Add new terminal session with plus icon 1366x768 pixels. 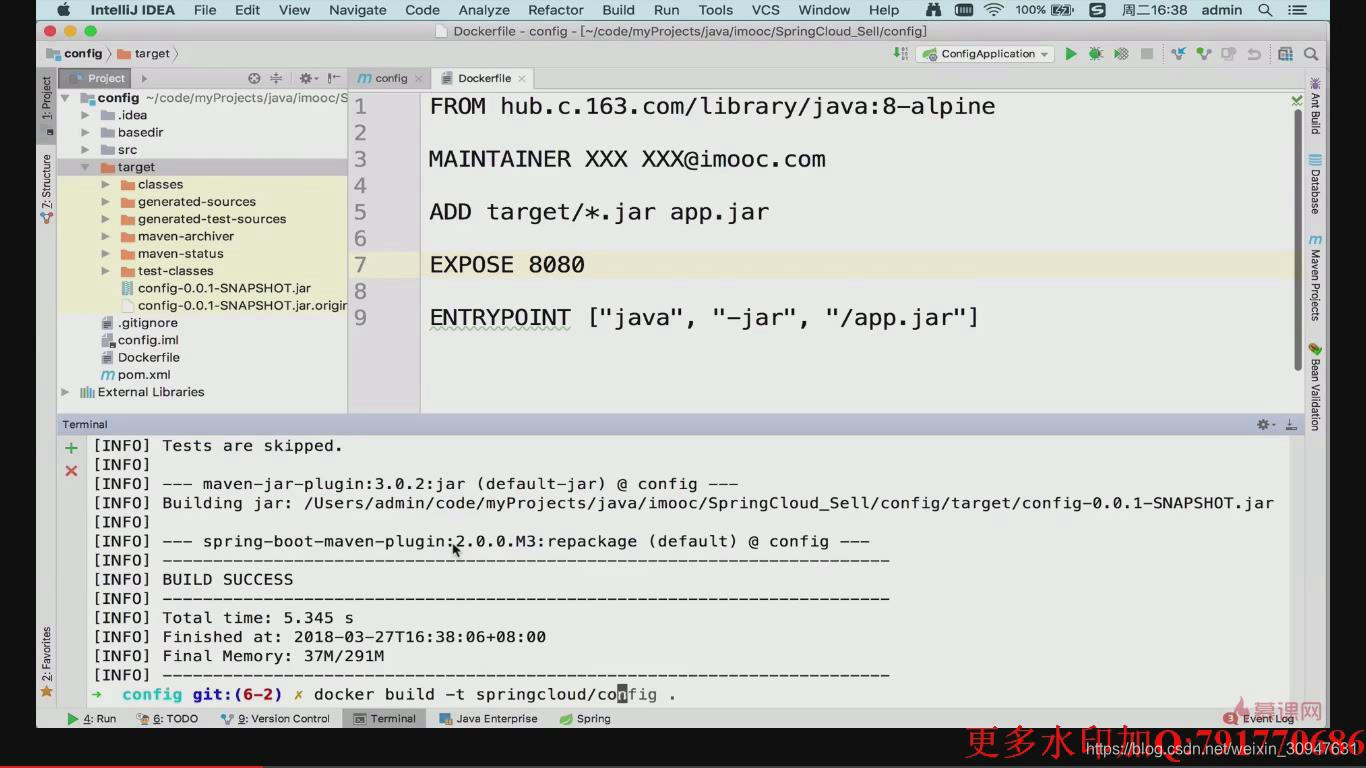(x=71, y=448)
